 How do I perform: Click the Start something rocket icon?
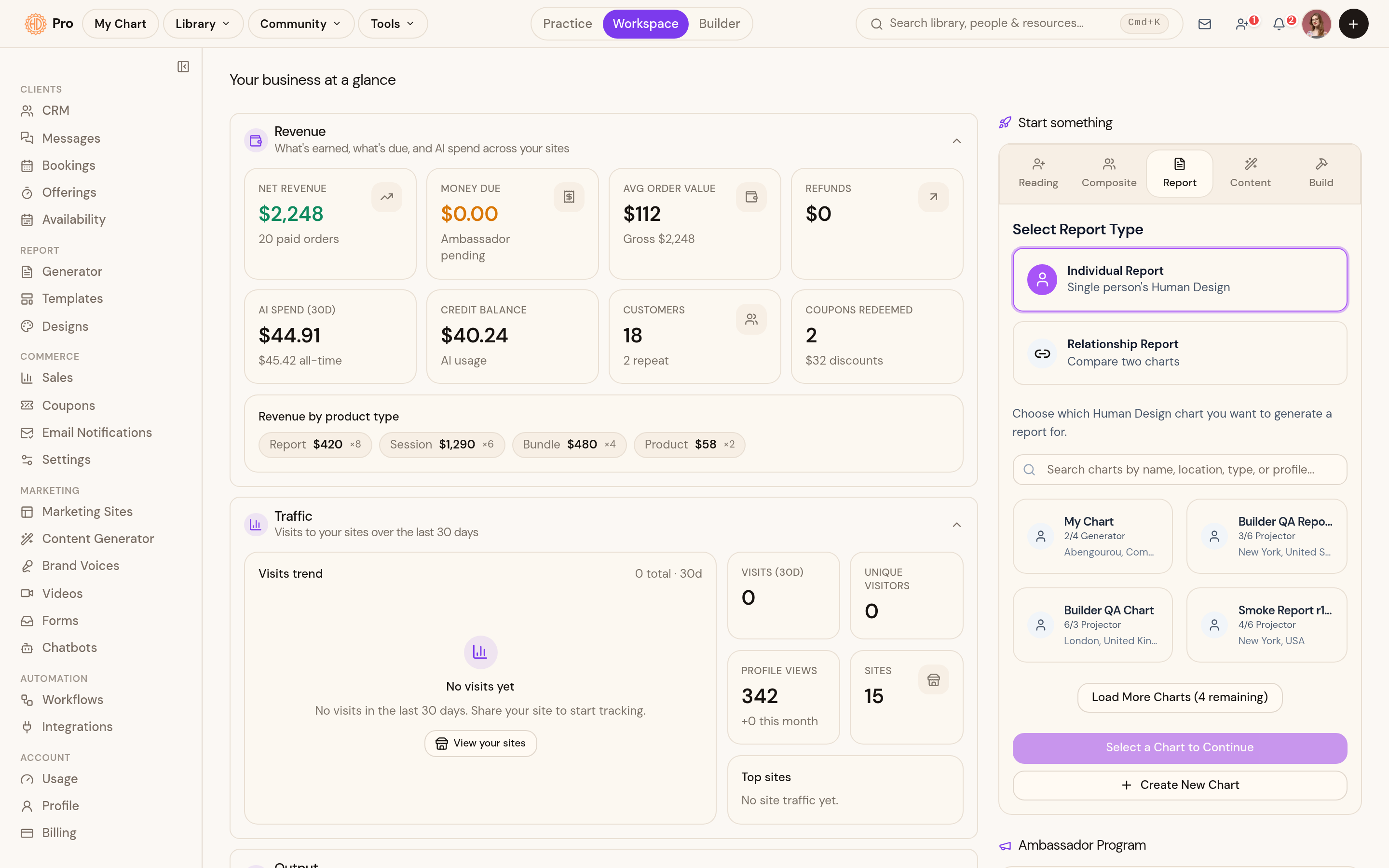tap(1005, 123)
